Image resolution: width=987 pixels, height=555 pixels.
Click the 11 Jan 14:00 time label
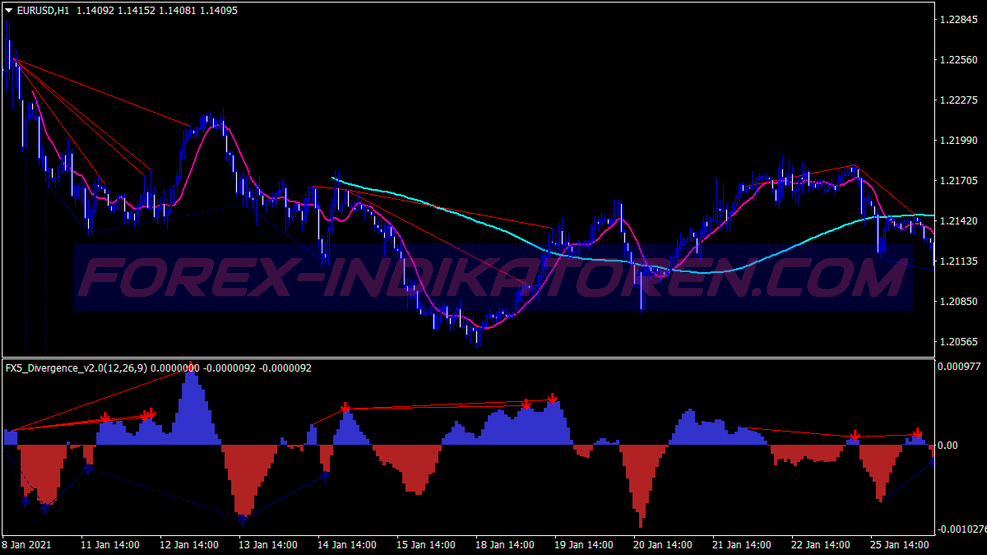[110, 545]
